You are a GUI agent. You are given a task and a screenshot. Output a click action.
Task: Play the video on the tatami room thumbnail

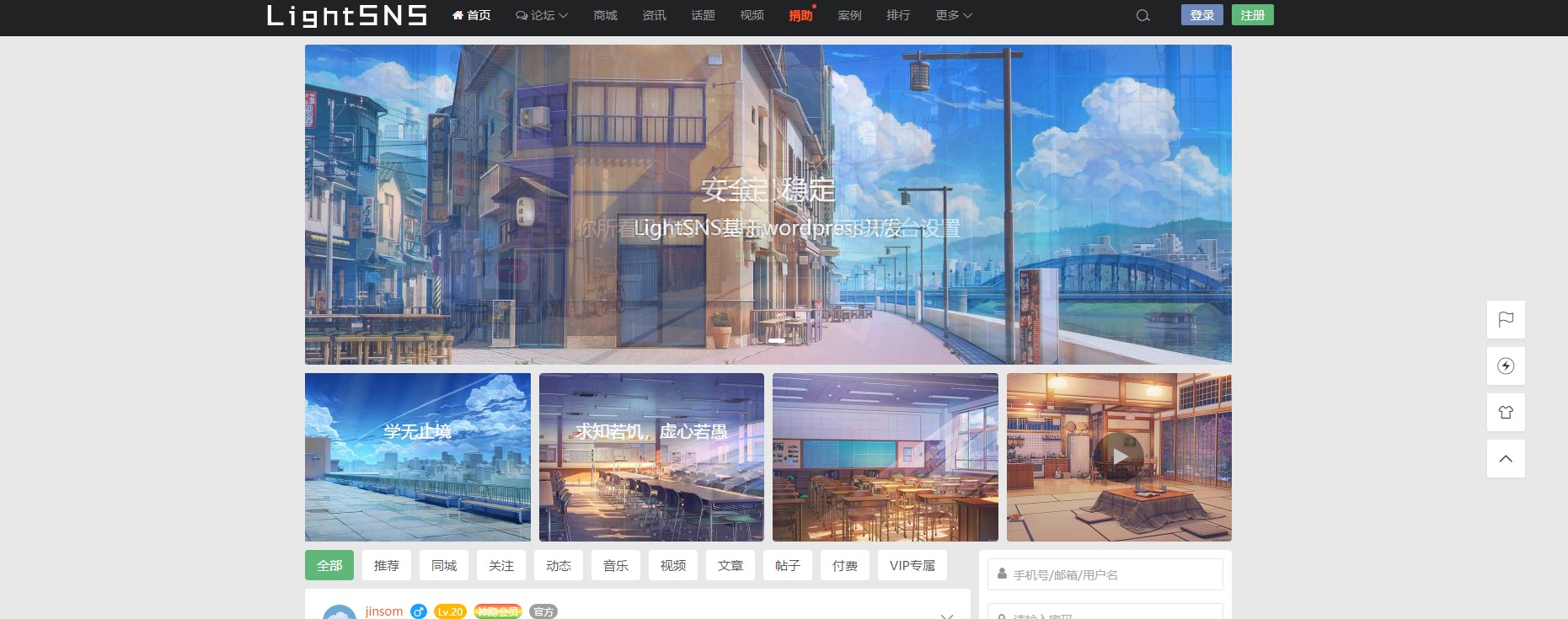pos(1119,456)
